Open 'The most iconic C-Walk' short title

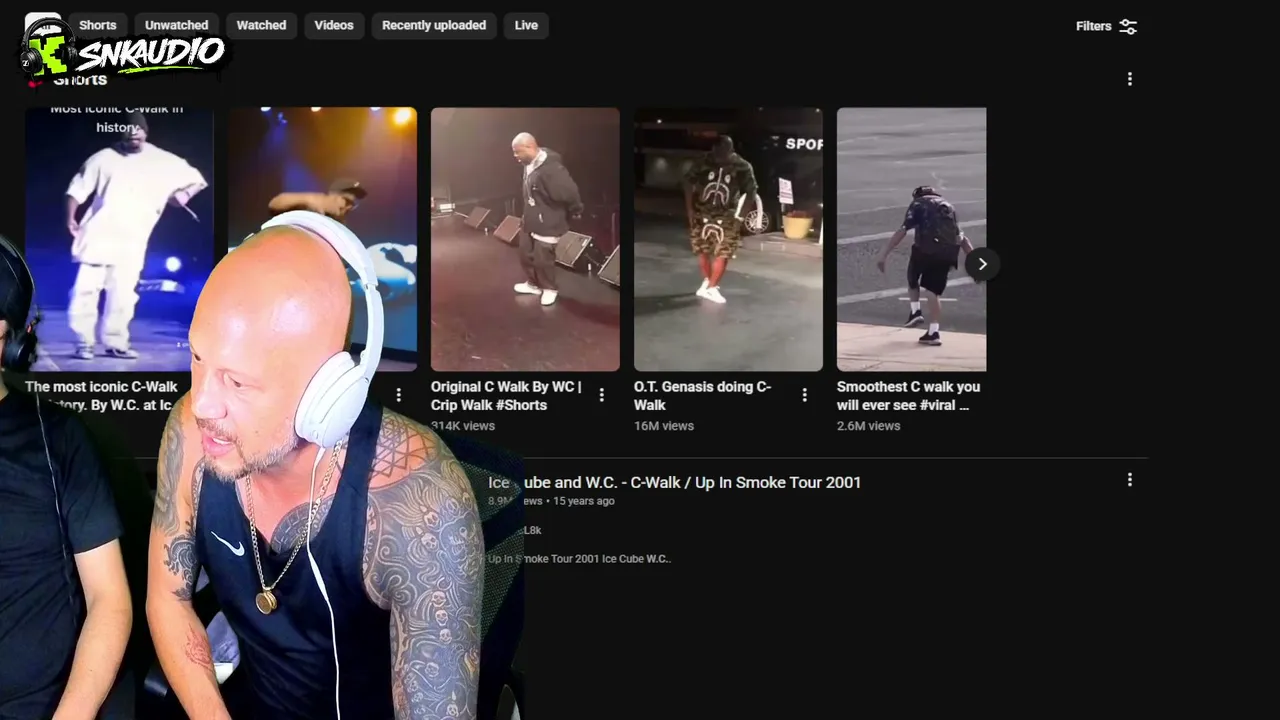pos(101,396)
